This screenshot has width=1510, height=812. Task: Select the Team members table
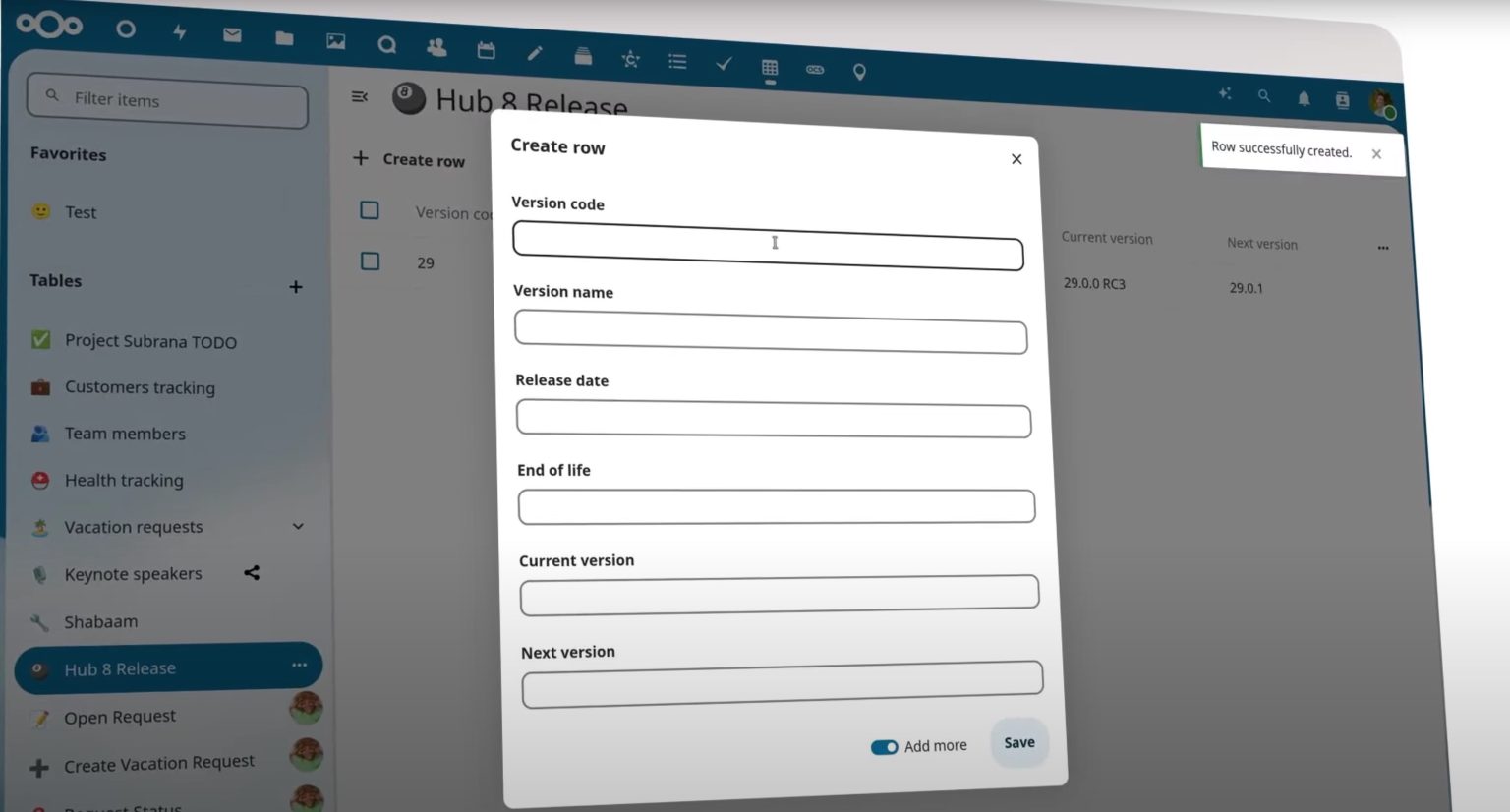coord(125,434)
